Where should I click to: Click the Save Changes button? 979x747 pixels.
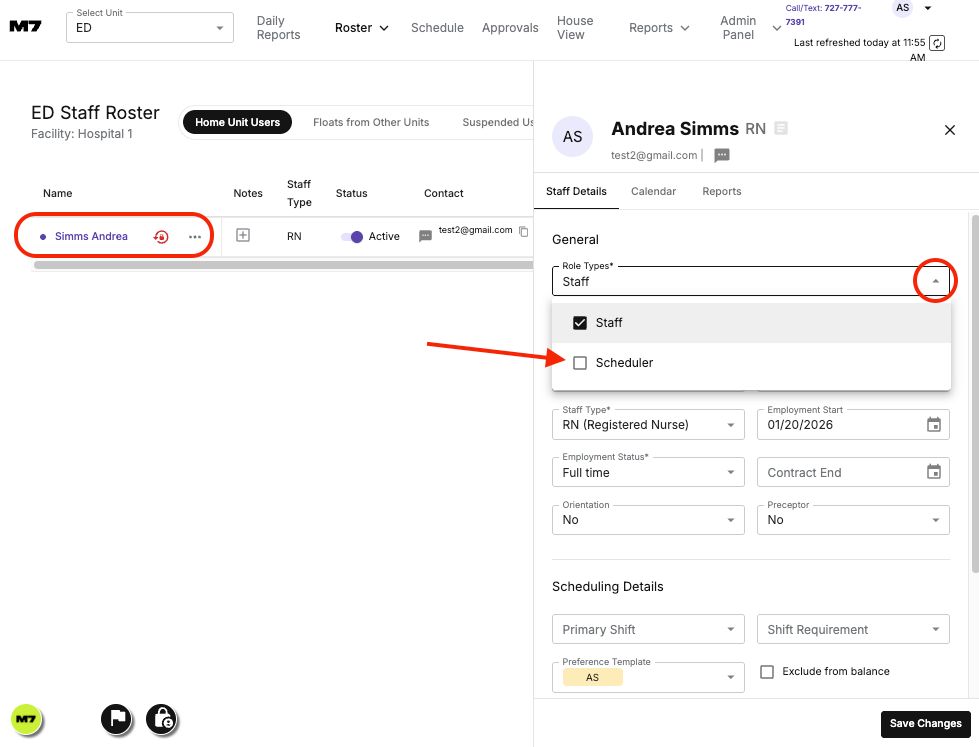[925, 724]
